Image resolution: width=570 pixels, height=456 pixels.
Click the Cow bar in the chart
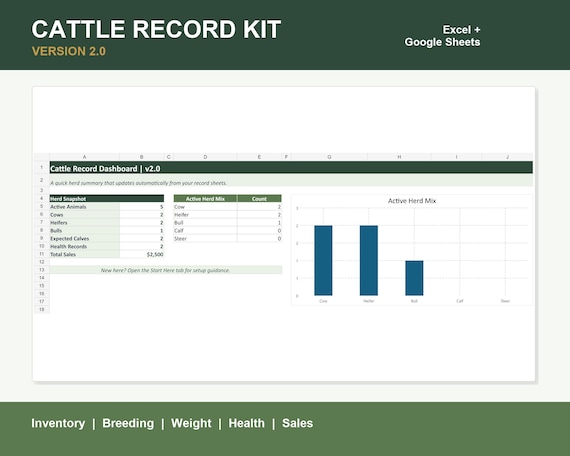point(323,260)
